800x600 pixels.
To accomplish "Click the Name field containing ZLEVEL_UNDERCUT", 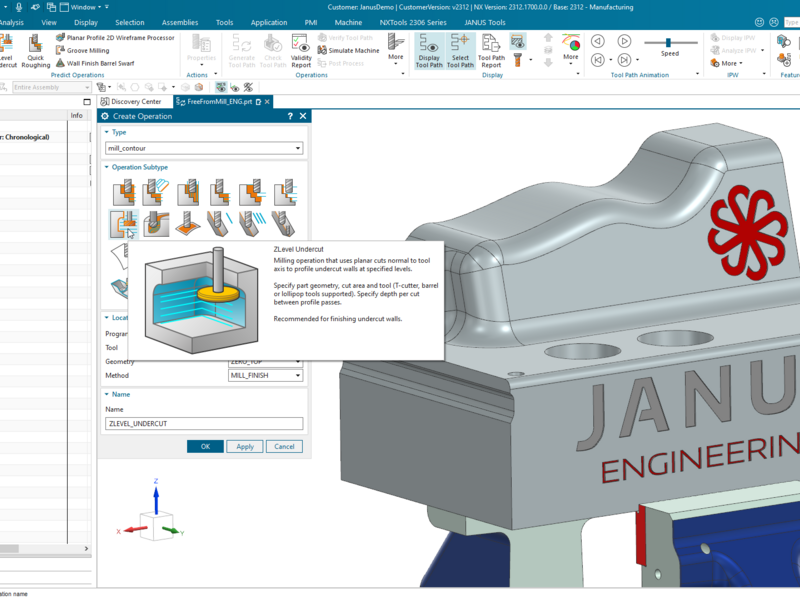I will coord(204,423).
